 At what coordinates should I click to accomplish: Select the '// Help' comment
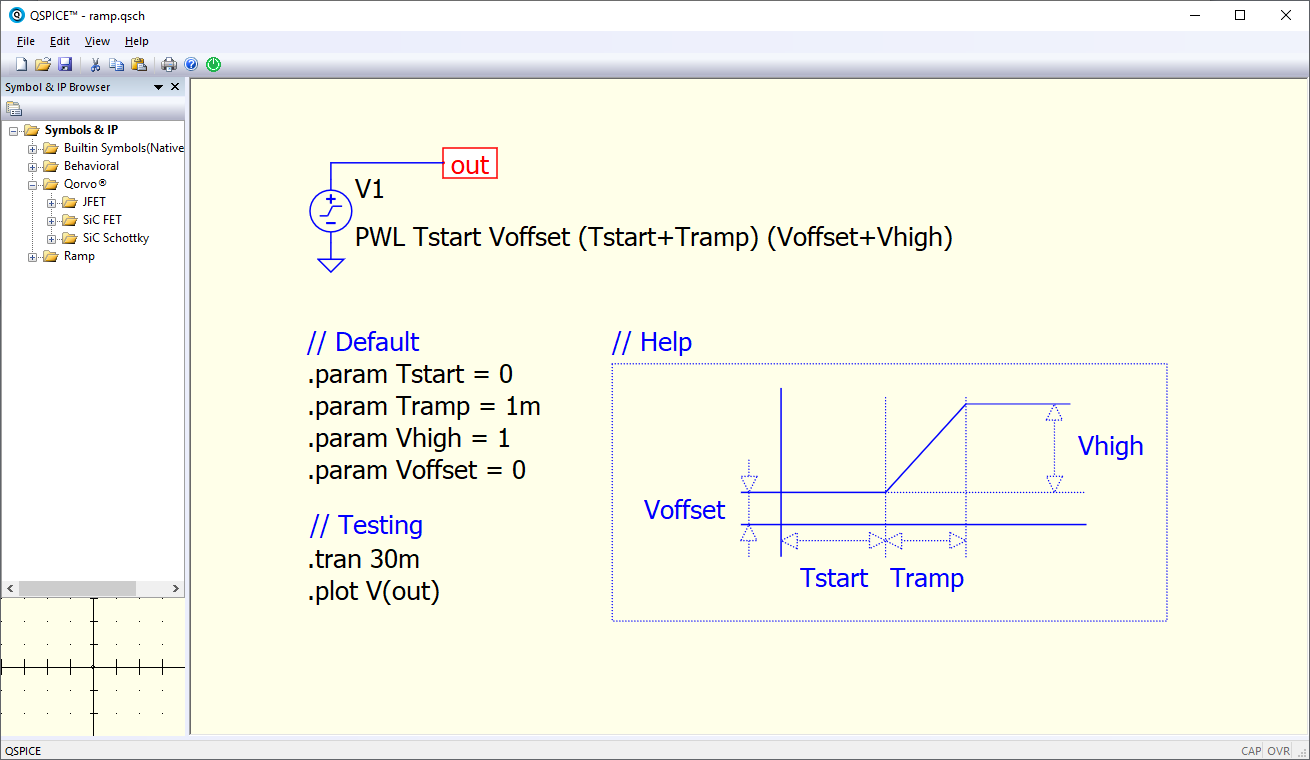coord(652,342)
